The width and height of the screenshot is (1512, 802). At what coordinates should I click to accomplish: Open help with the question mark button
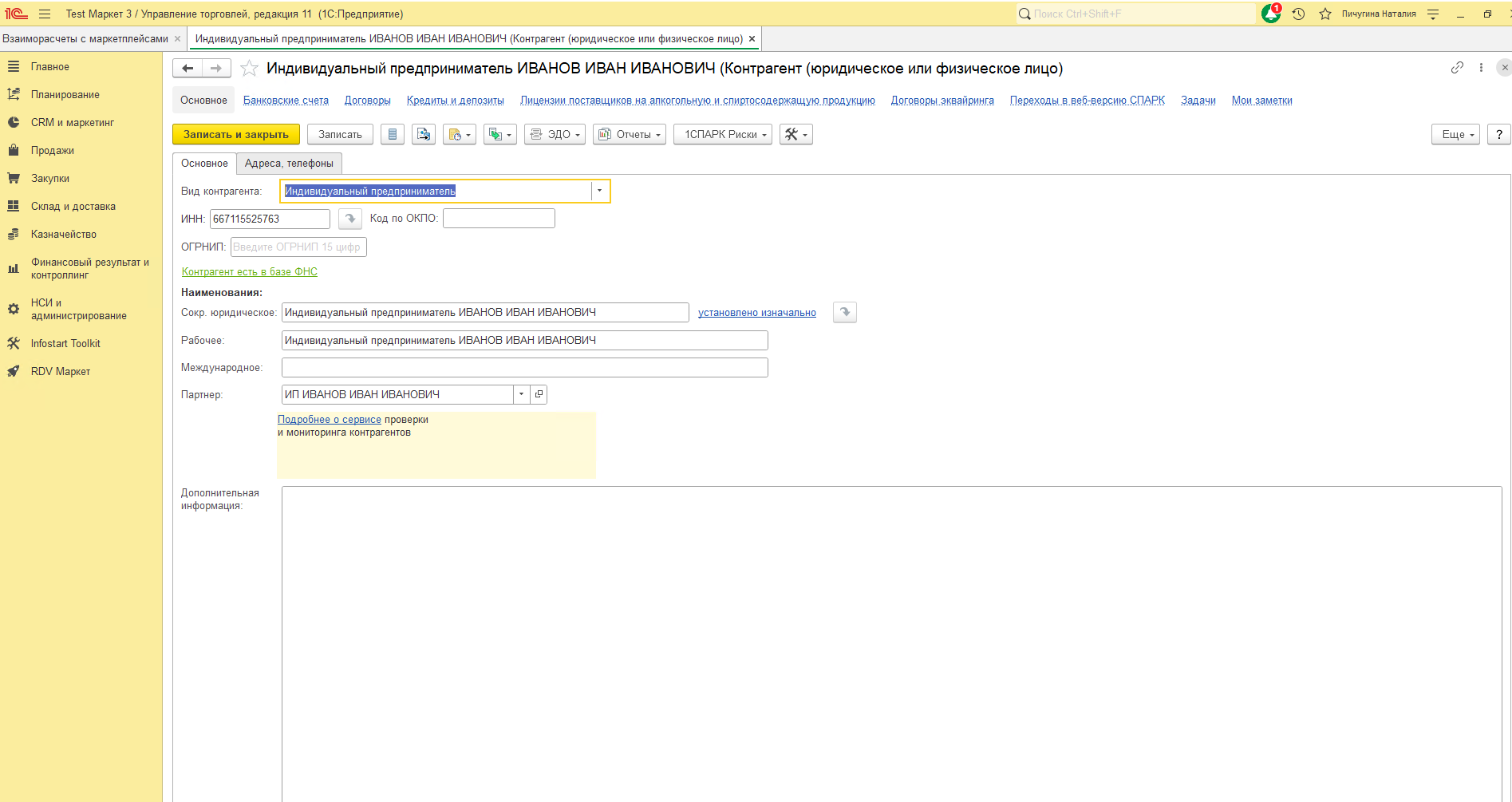1499,134
